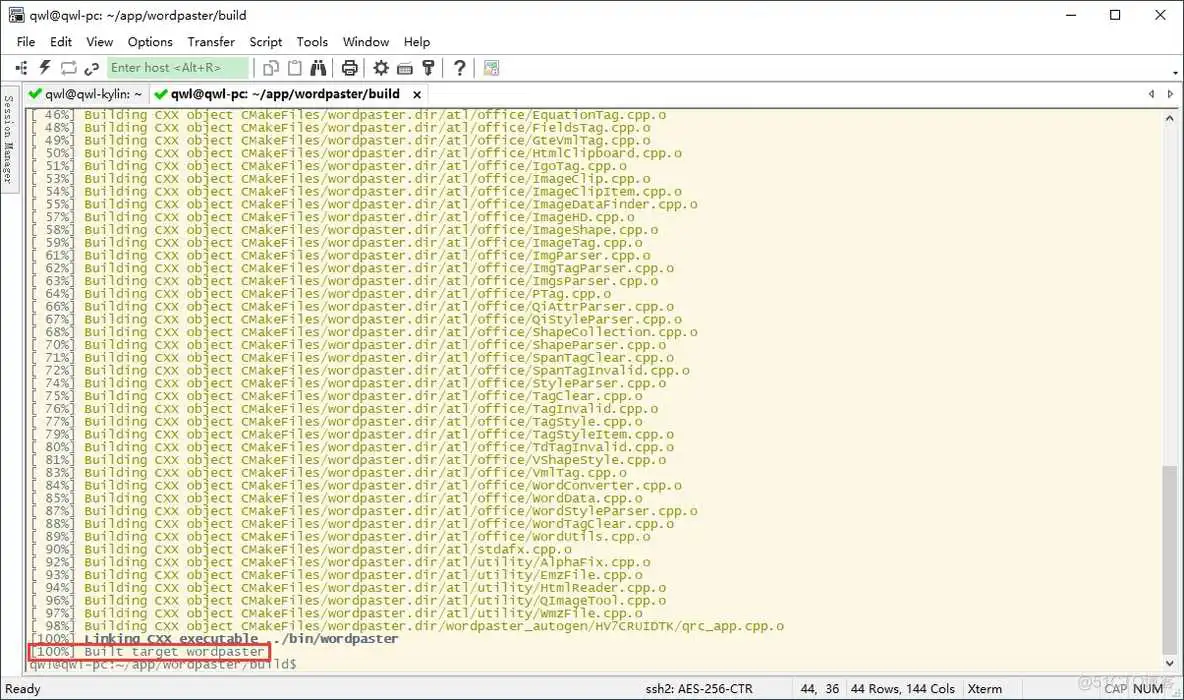Open Find using the binoculars icon
1184x700 pixels.
click(x=318, y=68)
